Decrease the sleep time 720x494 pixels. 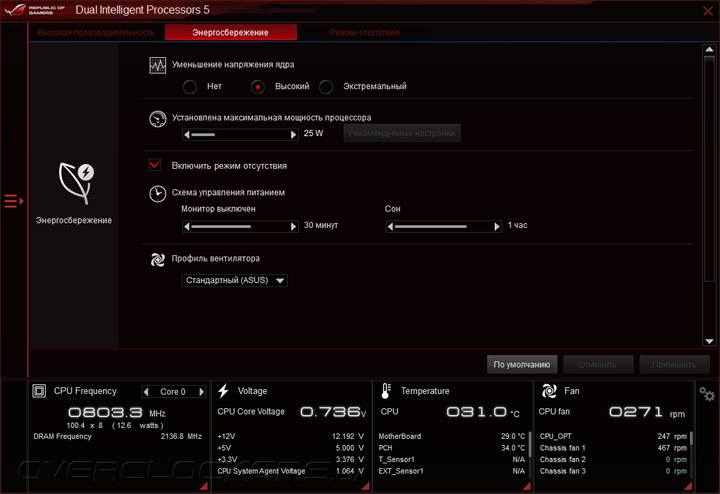click(x=390, y=226)
